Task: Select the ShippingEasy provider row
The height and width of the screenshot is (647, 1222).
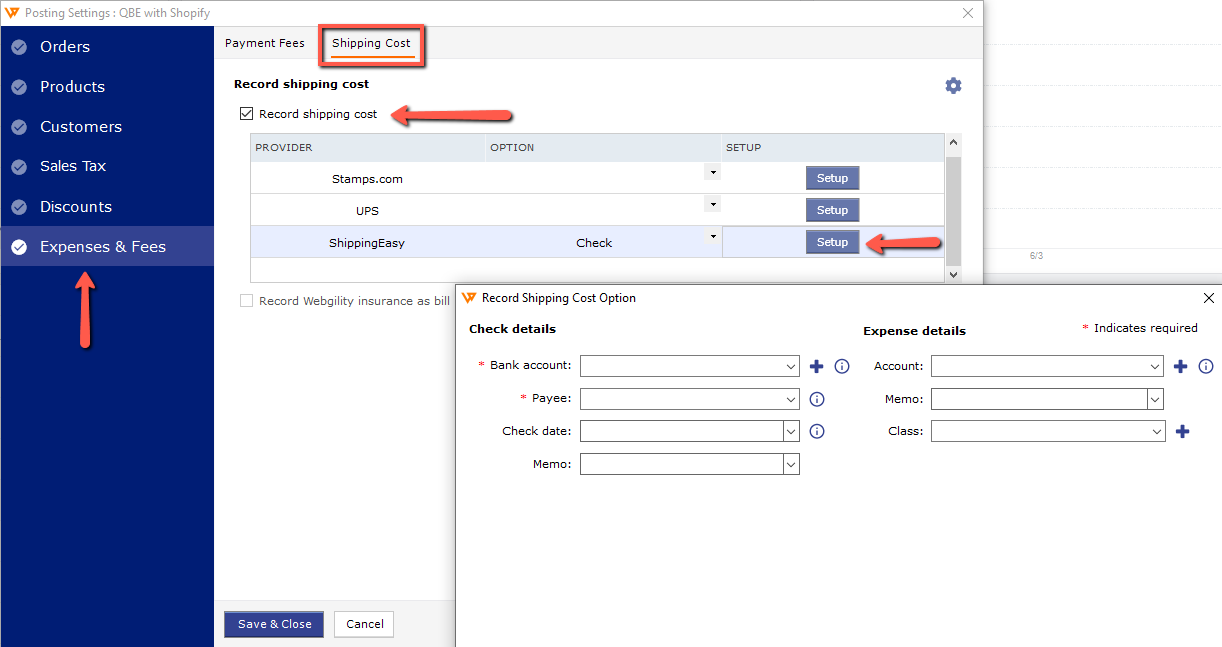Action: 598,242
